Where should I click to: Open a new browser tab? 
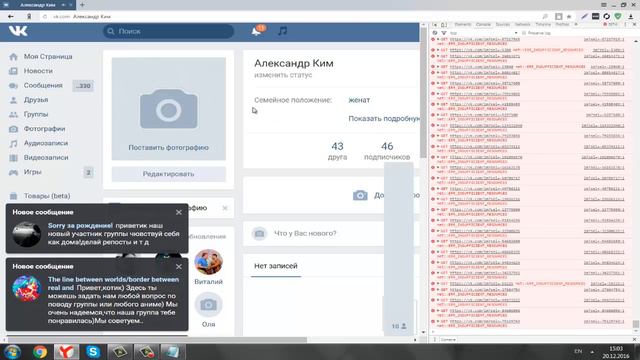82,5
